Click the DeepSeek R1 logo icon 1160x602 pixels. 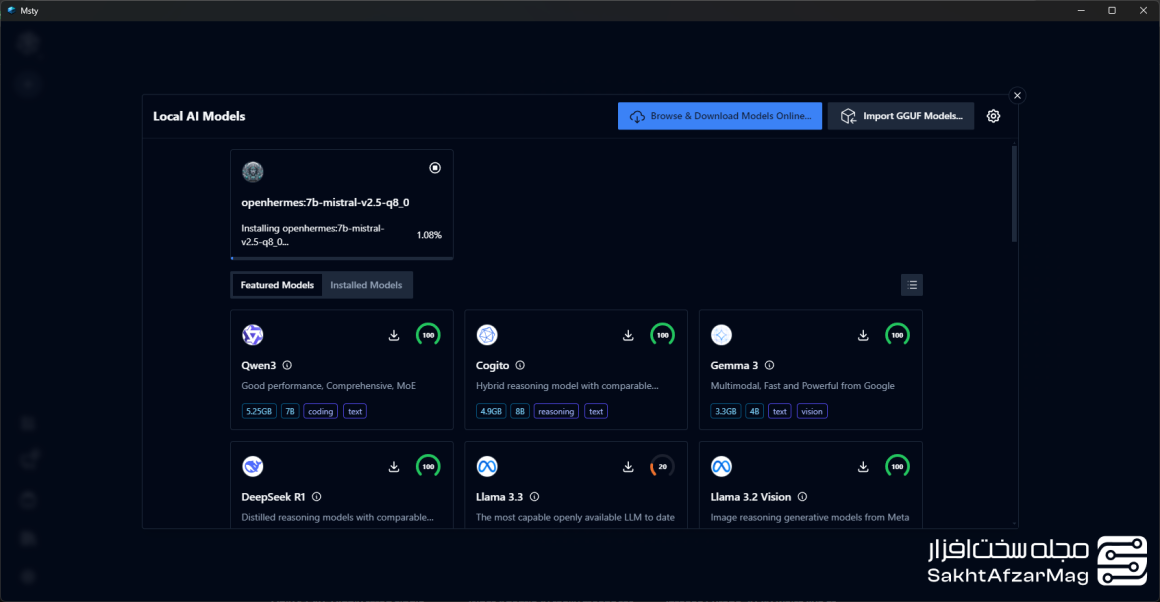253,467
